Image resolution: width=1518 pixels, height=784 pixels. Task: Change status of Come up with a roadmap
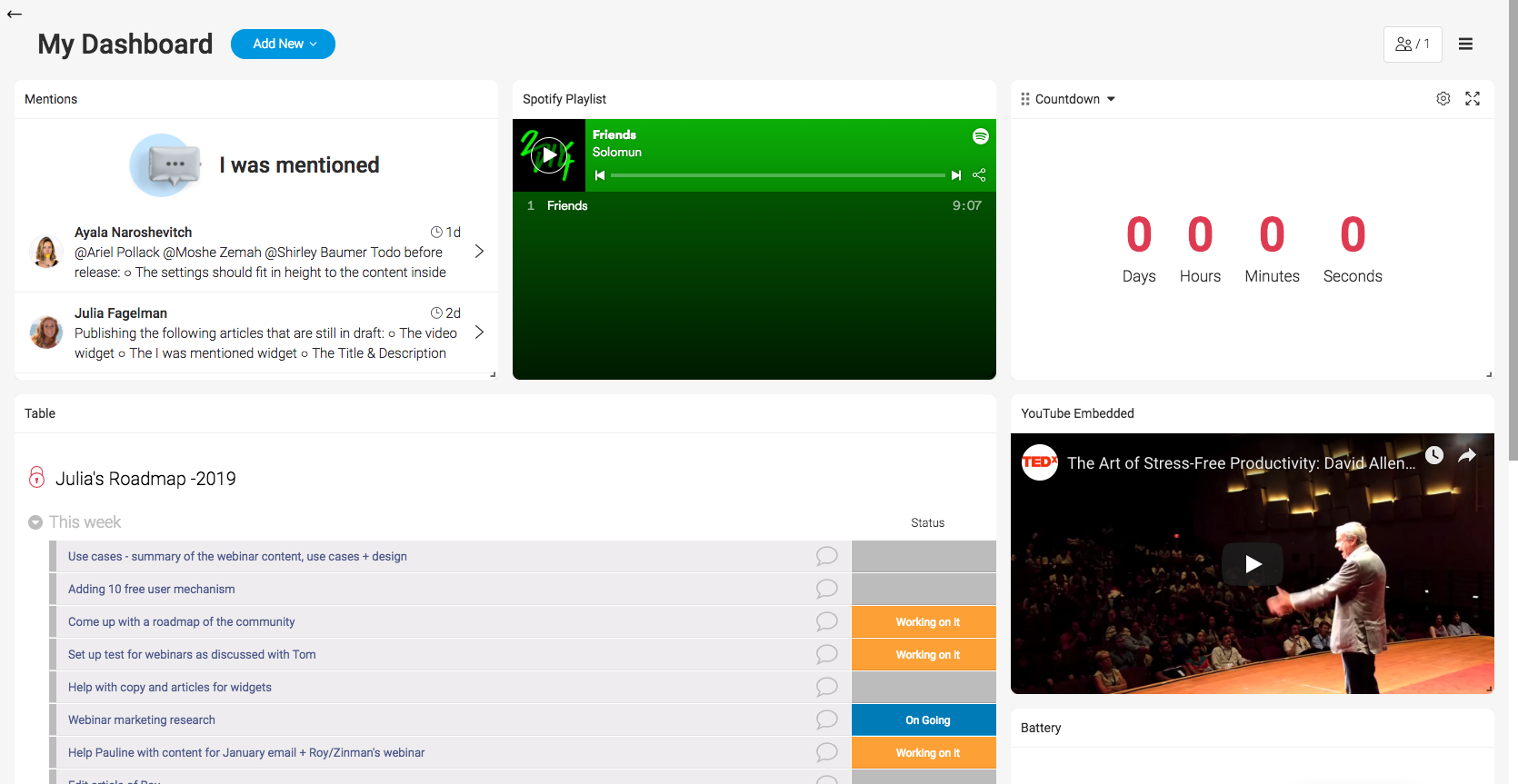coord(924,622)
